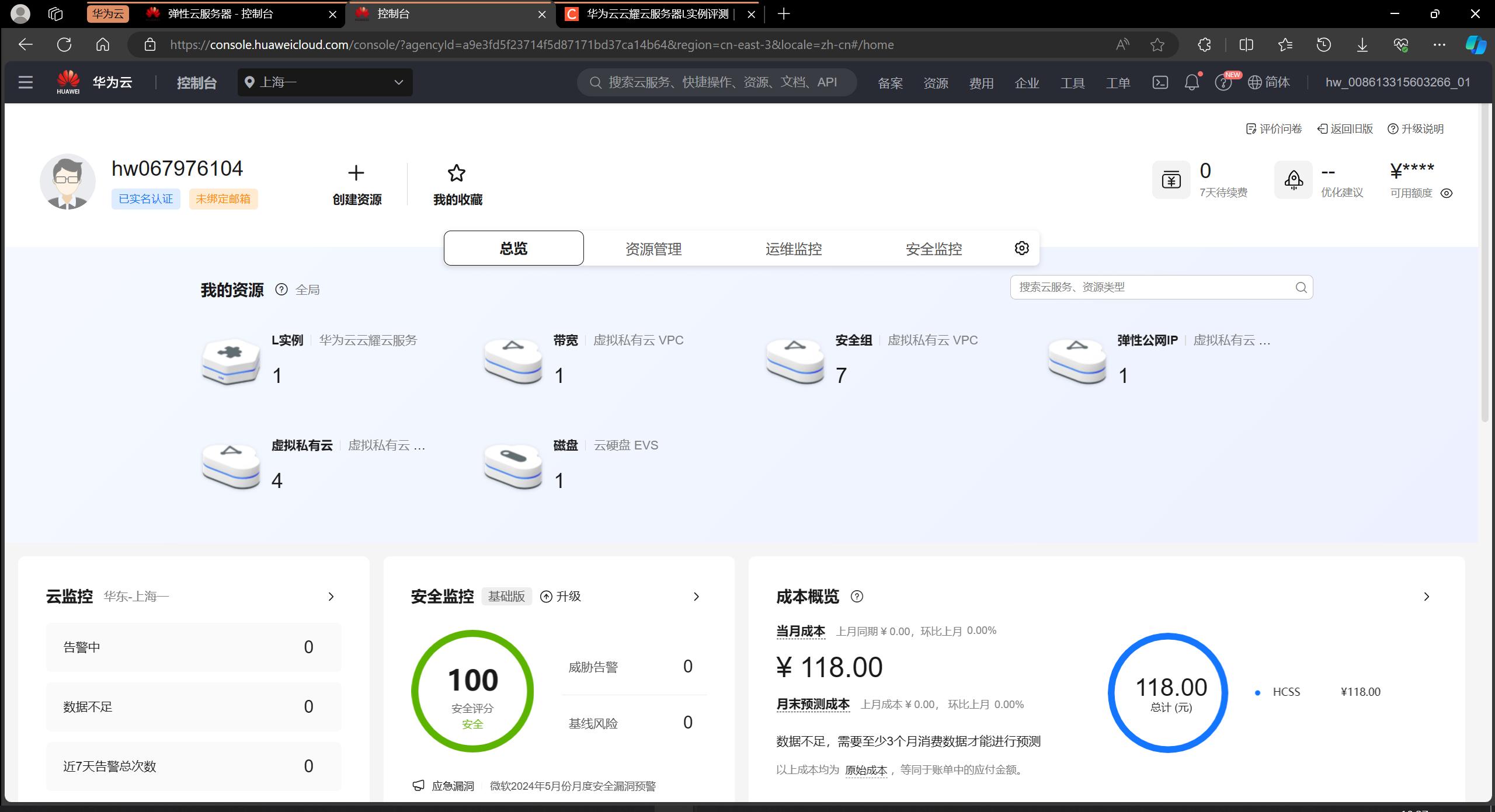The height and width of the screenshot is (812, 1495).
Task: Open the 工具 top menu
Action: (x=1072, y=83)
